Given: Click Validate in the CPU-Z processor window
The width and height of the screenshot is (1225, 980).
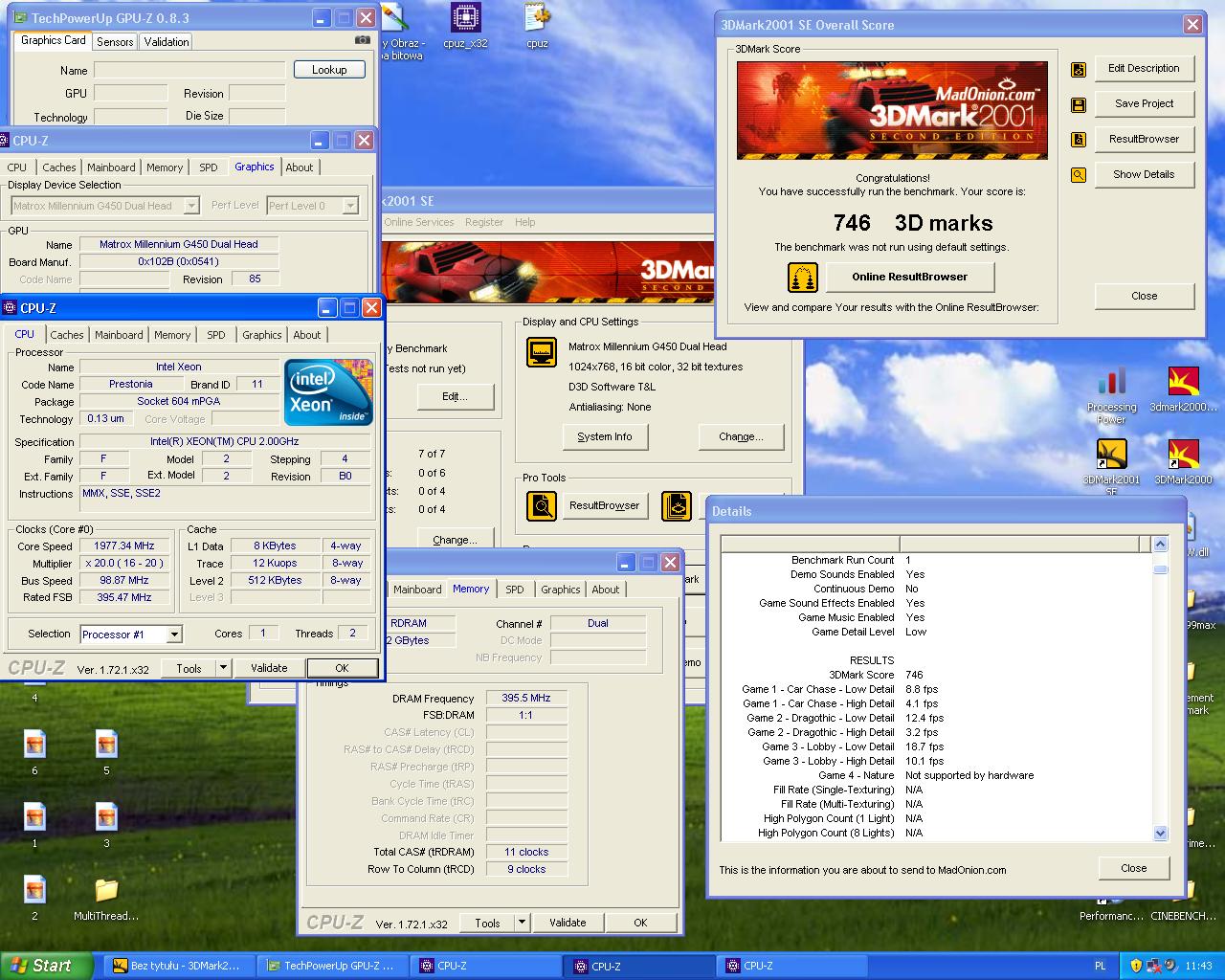Looking at the screenshot, I should 269,668.
